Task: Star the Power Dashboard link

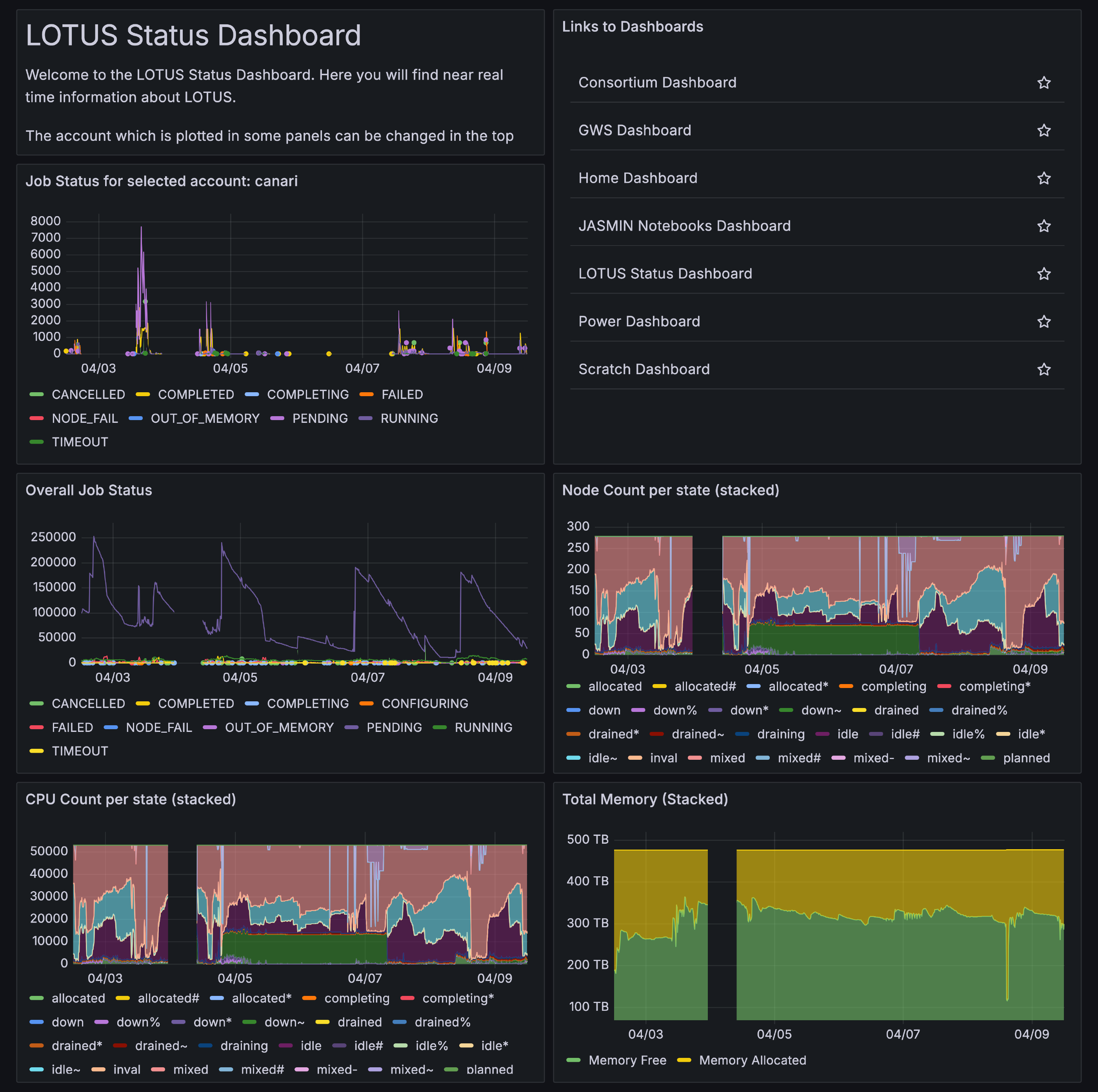Action: point(1043,322)
